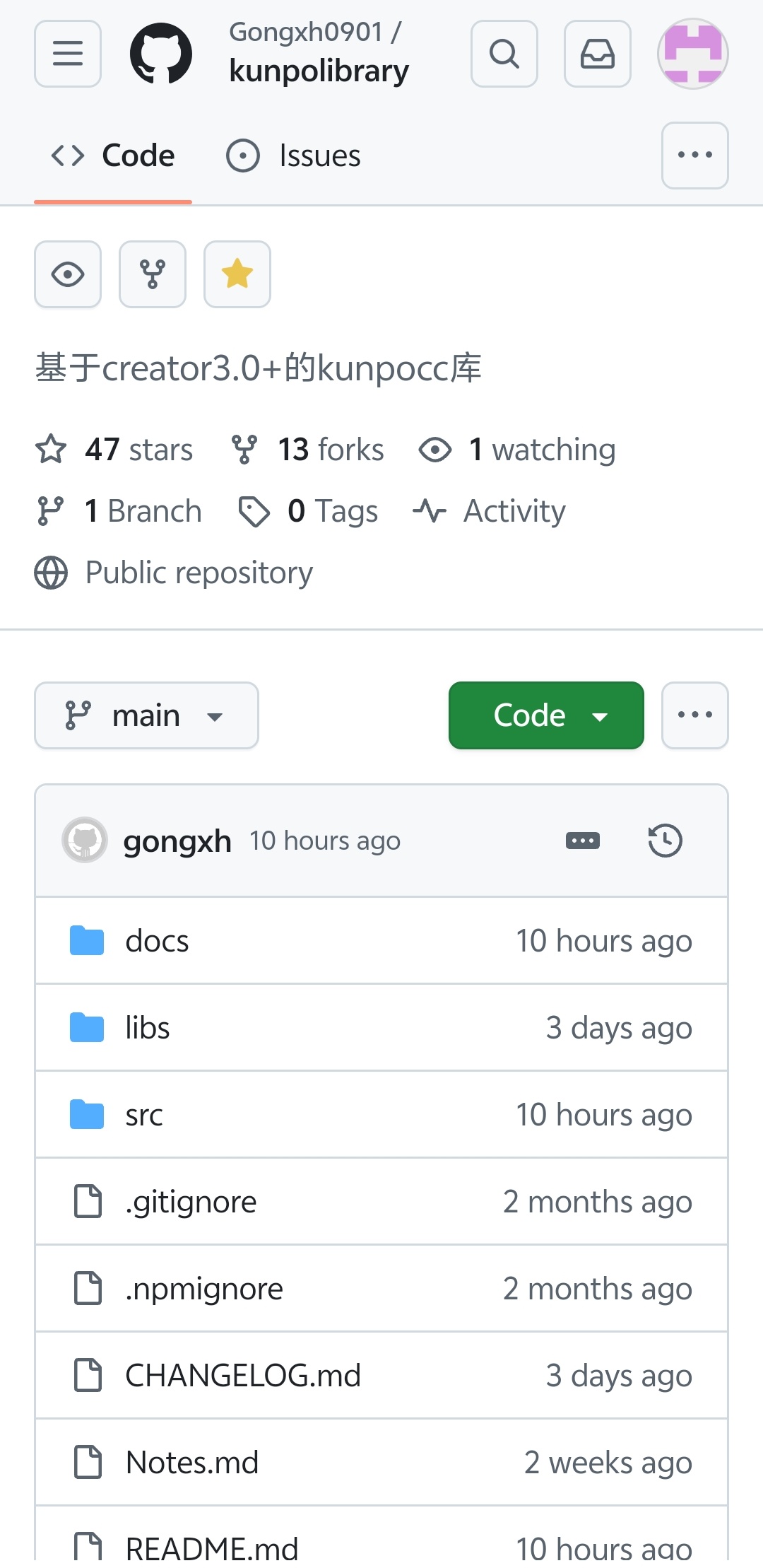
Task: Go to GitHub homepage via Octocat logo
Action: coord(161,54)
